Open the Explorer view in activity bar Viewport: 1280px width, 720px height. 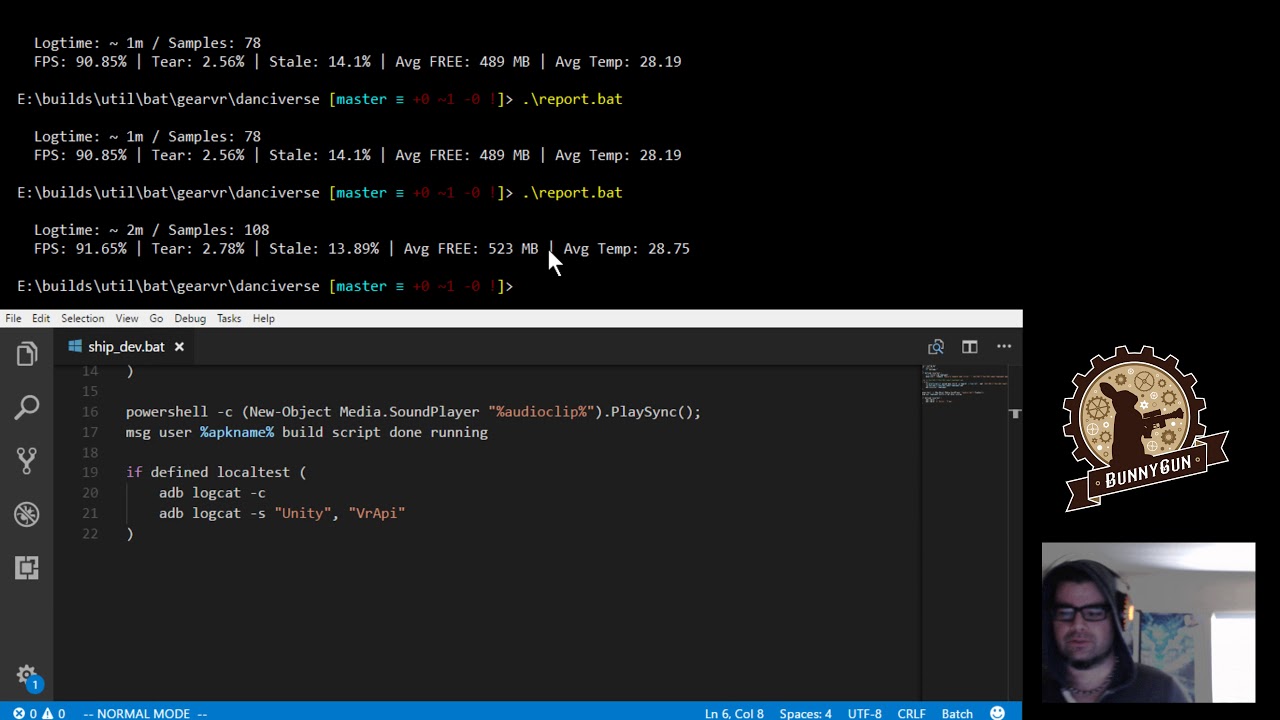point(27,354)
